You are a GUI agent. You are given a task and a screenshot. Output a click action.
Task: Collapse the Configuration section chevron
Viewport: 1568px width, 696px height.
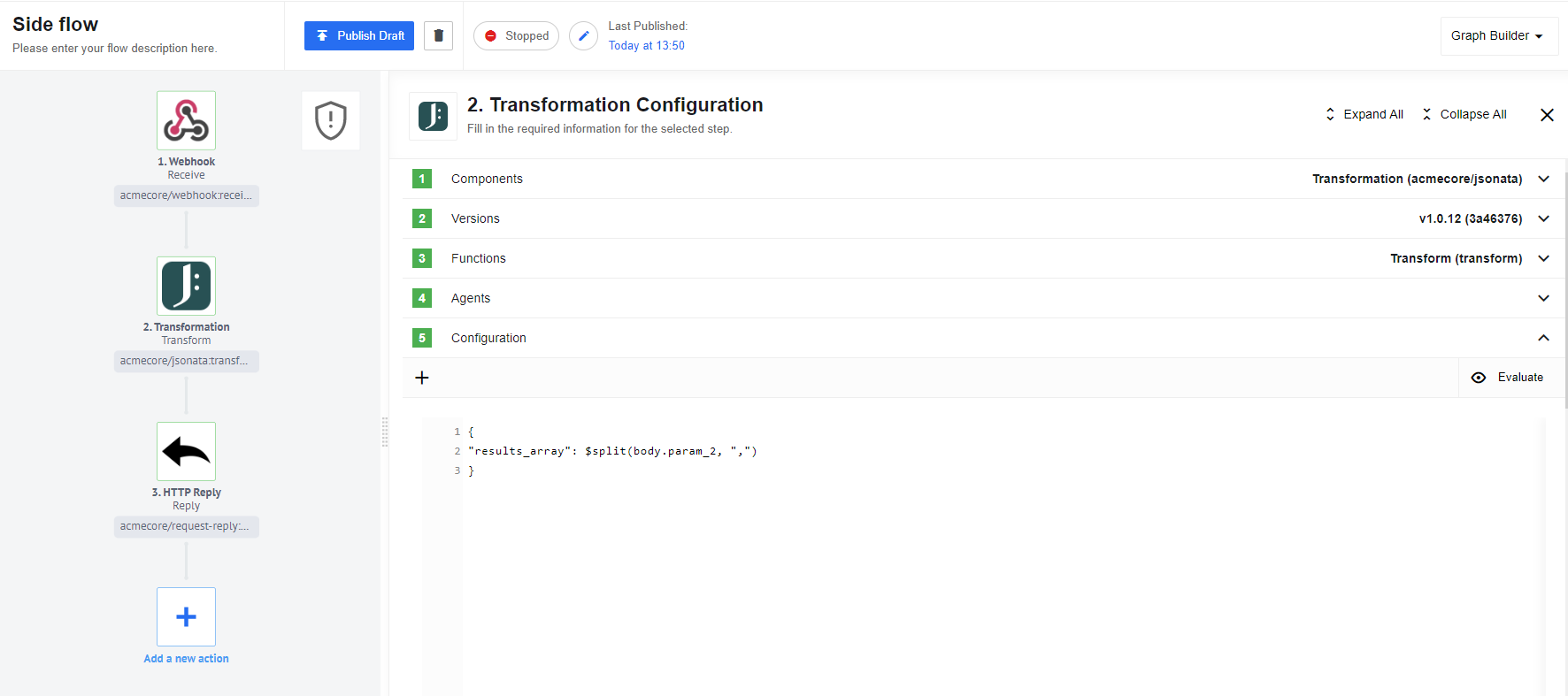tap(1543, 338)
